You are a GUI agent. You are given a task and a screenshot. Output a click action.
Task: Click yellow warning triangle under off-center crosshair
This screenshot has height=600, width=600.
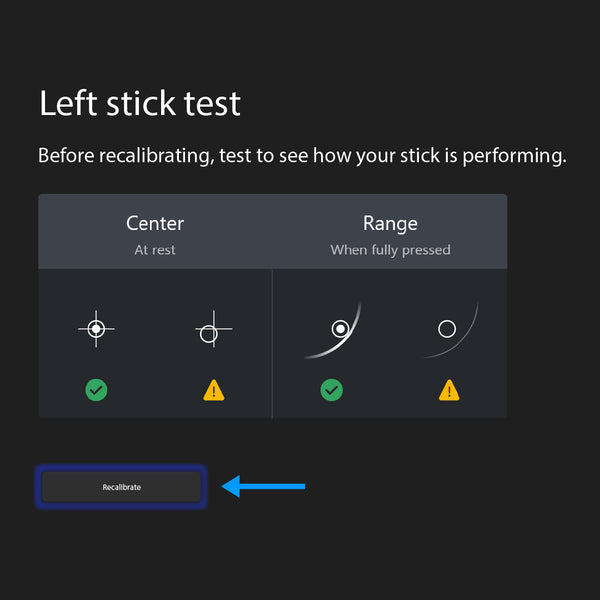pyautogui.click(x=214, y=390)
